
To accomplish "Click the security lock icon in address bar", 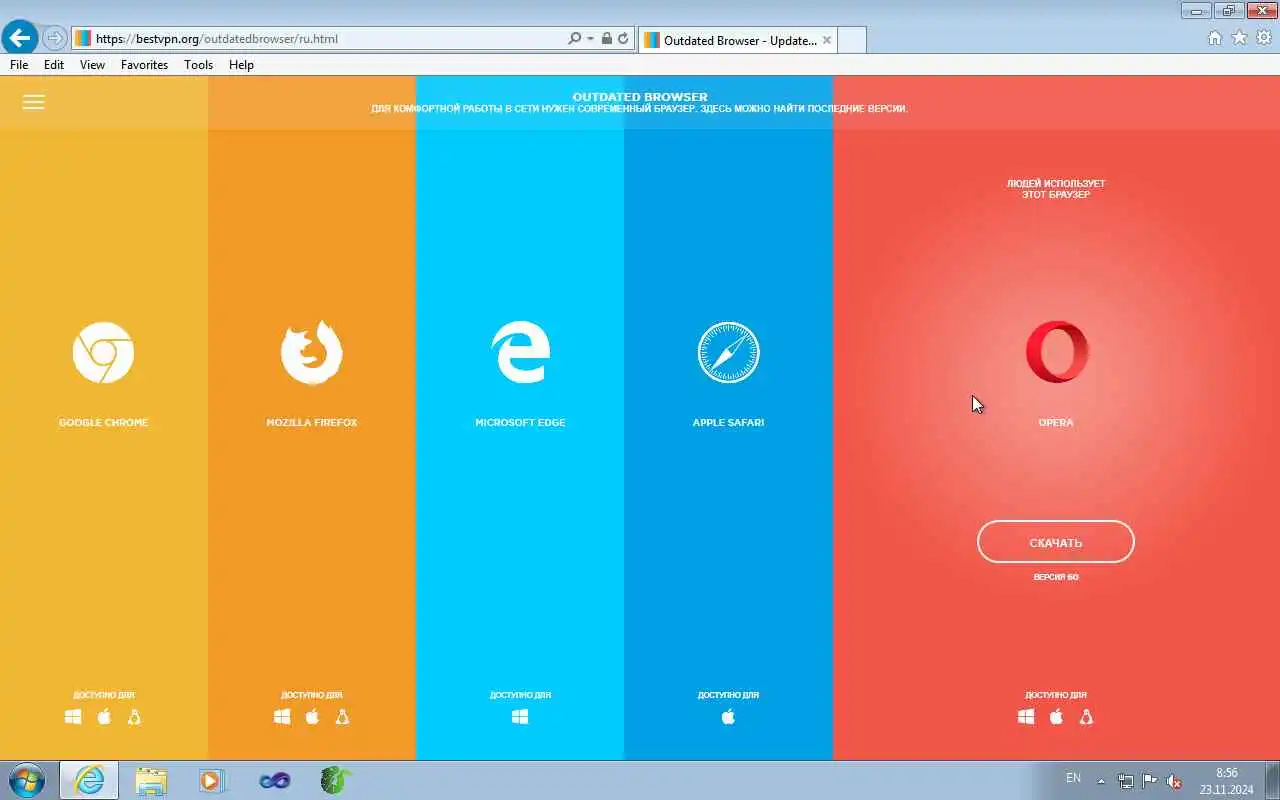I will 606,39.
